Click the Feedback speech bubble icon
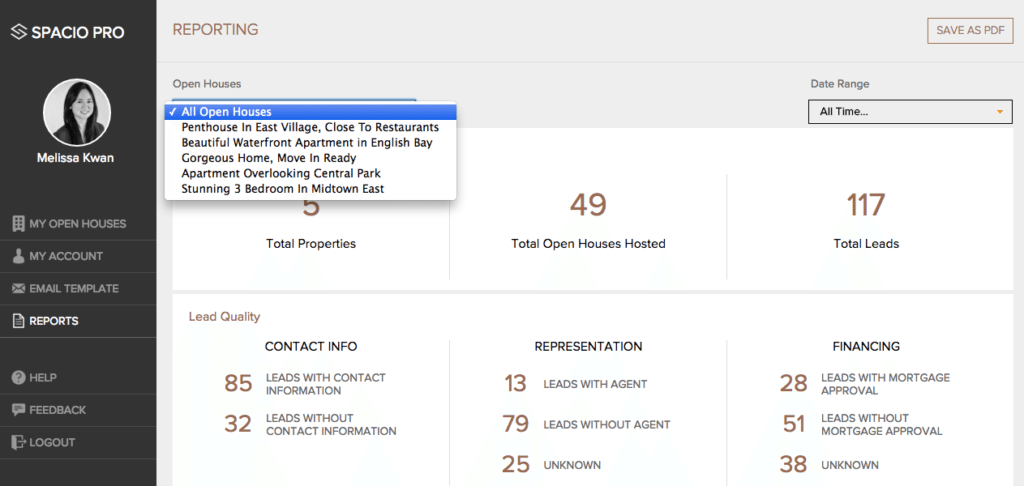Image resolution: width=1024 pixels, height=486 pixels. (18, 410)
